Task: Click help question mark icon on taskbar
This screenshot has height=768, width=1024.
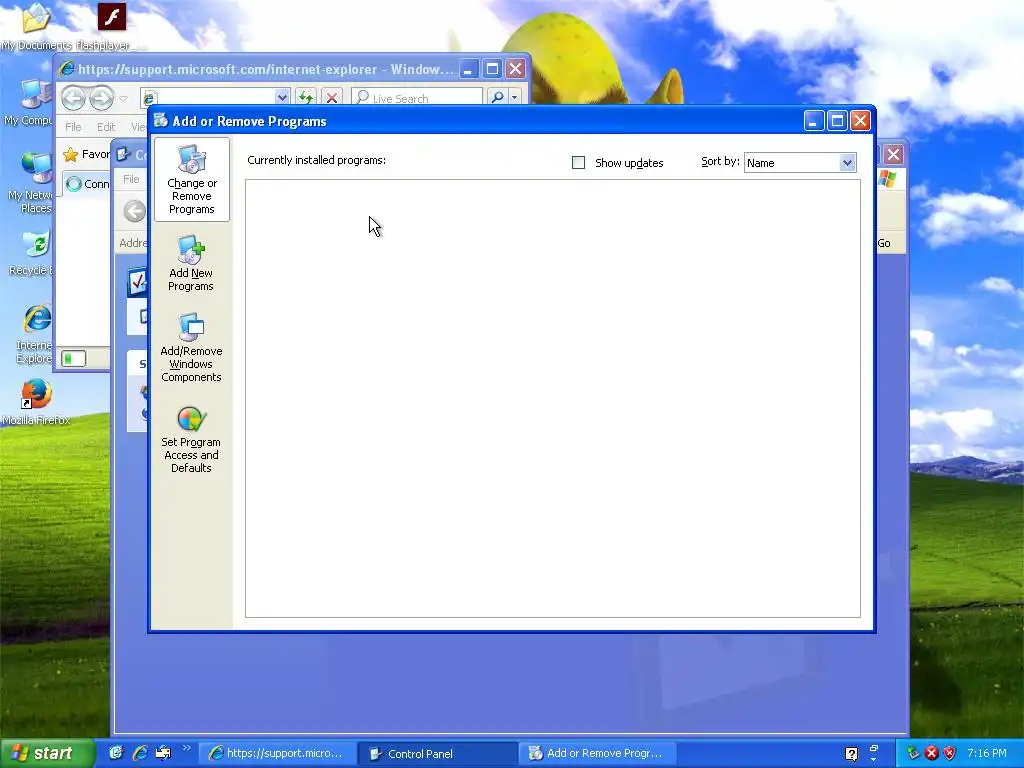Action: pyautogui.click(x=852, y=754)
